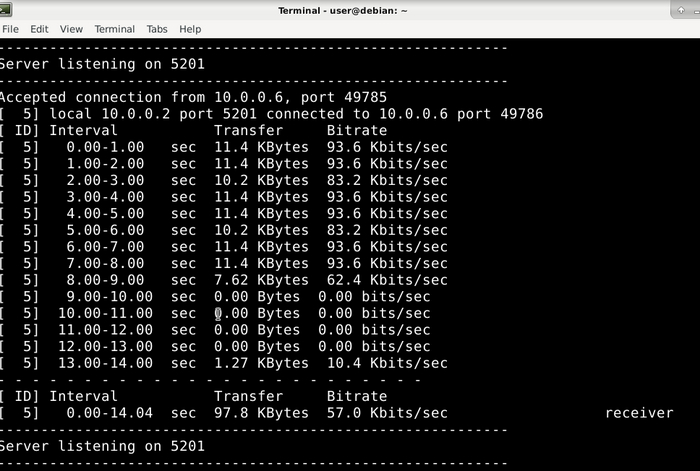The width and height of the screenshot is (700, 471).
Task: Click the bitrate '10.4 Kbits/sec'
Action: [x=387, y=363]
